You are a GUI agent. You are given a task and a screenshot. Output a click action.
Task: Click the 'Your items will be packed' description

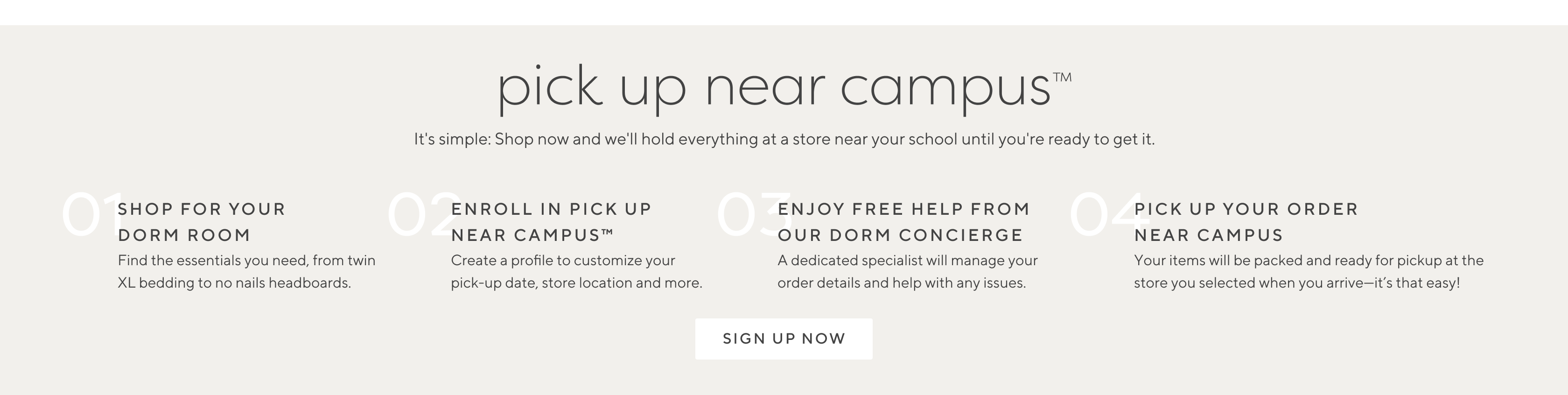click(x=1309, y=261)
